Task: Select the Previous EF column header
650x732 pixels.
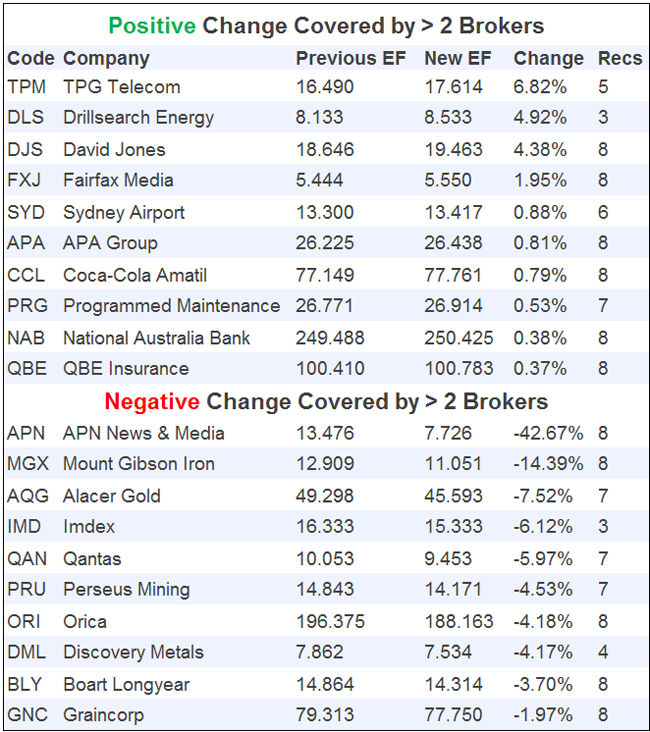Action: (x=350, y=59)
